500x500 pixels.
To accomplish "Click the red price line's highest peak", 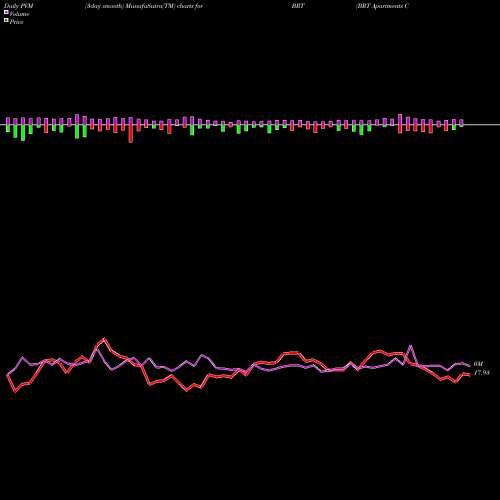I will pyautogui.click(x=104, y=339).
